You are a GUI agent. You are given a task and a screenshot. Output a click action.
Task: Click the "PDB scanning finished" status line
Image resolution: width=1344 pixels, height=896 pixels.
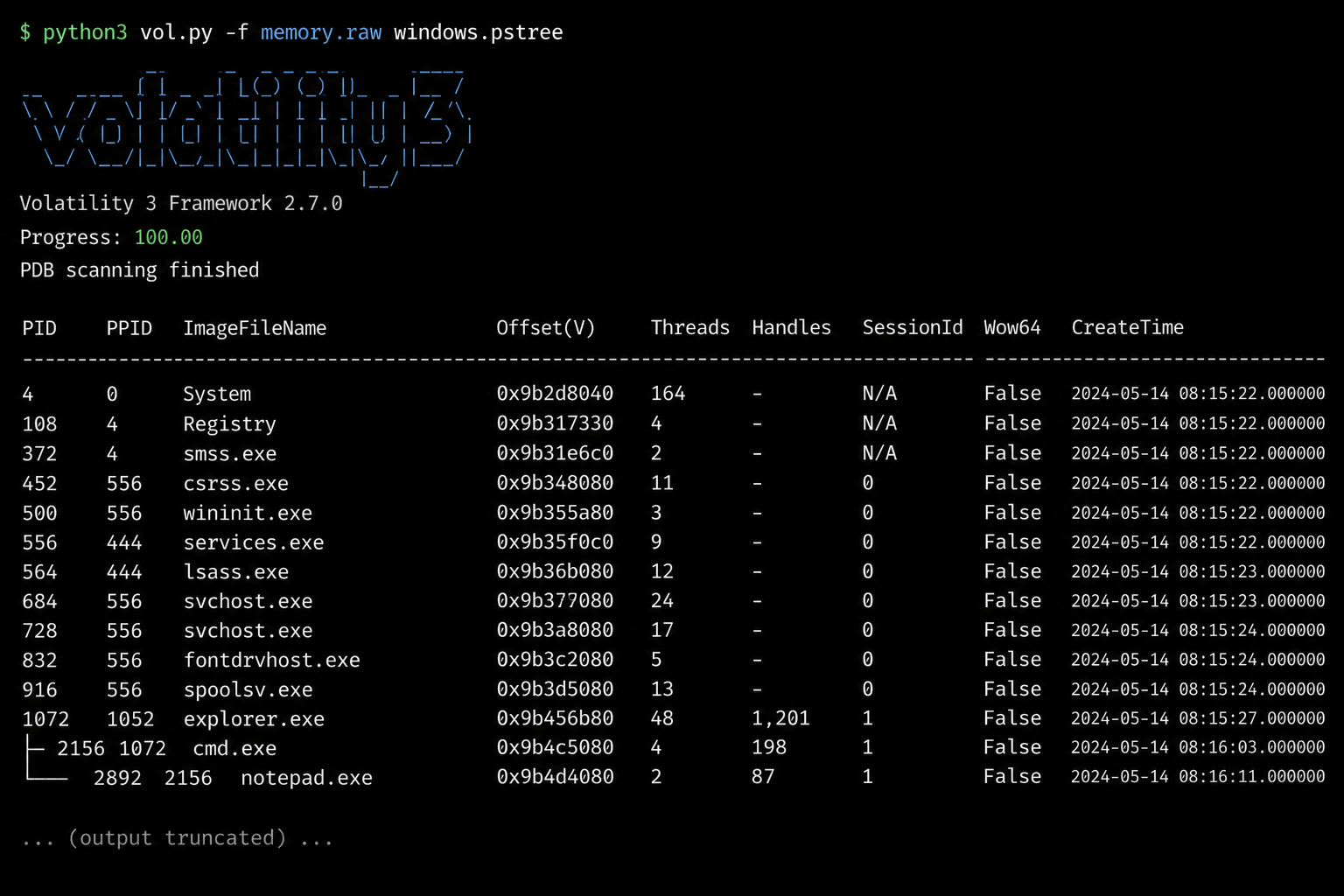point(139,270)
